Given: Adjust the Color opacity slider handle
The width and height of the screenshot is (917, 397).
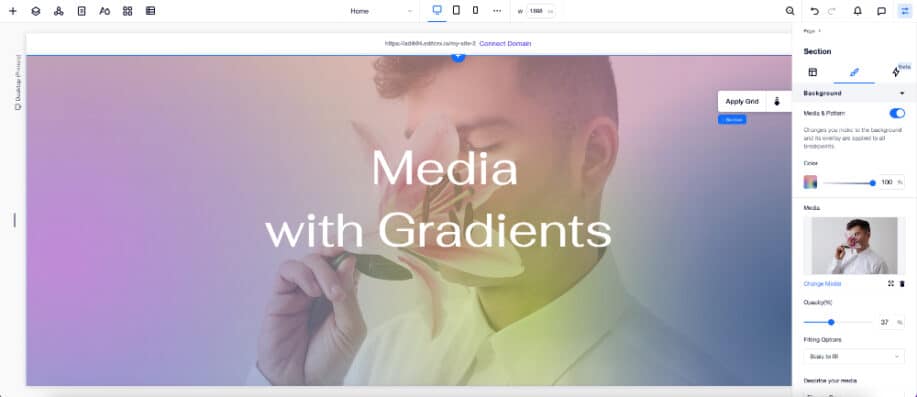Looking at the screenshot, I should [873, 183].
